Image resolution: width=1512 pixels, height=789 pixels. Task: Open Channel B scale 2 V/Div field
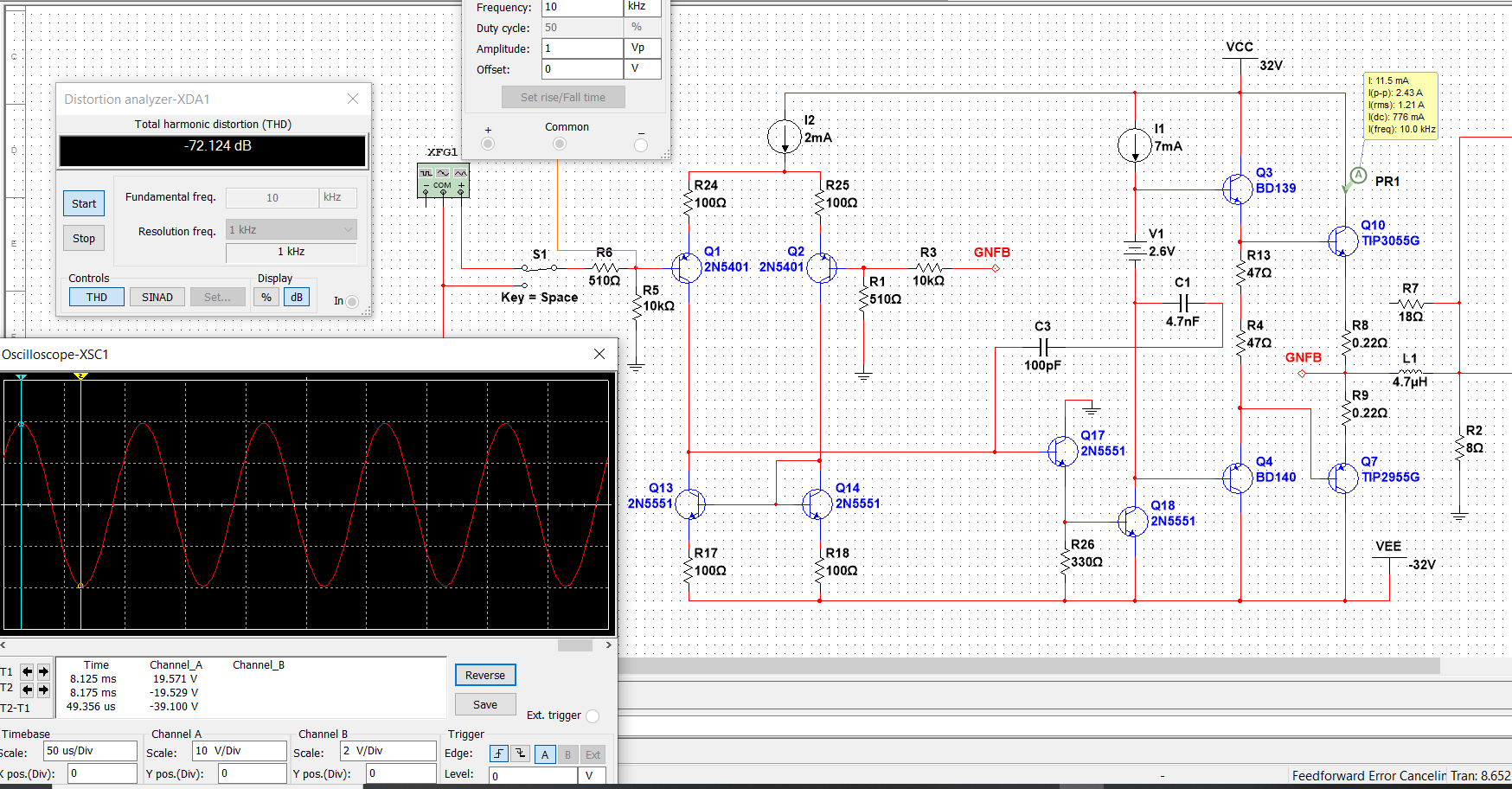[388, 751]
